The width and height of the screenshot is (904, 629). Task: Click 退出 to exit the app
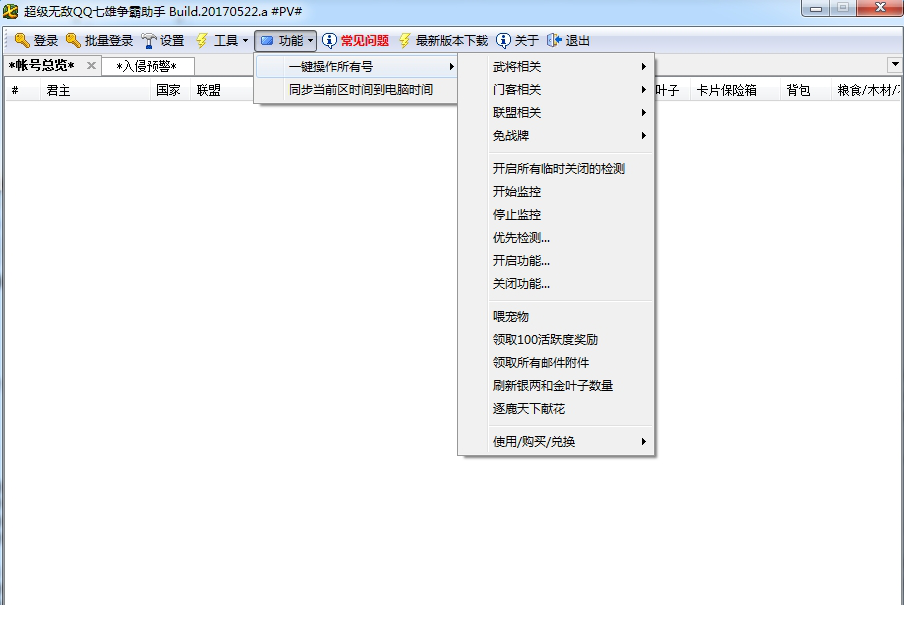tap(568, 40)
